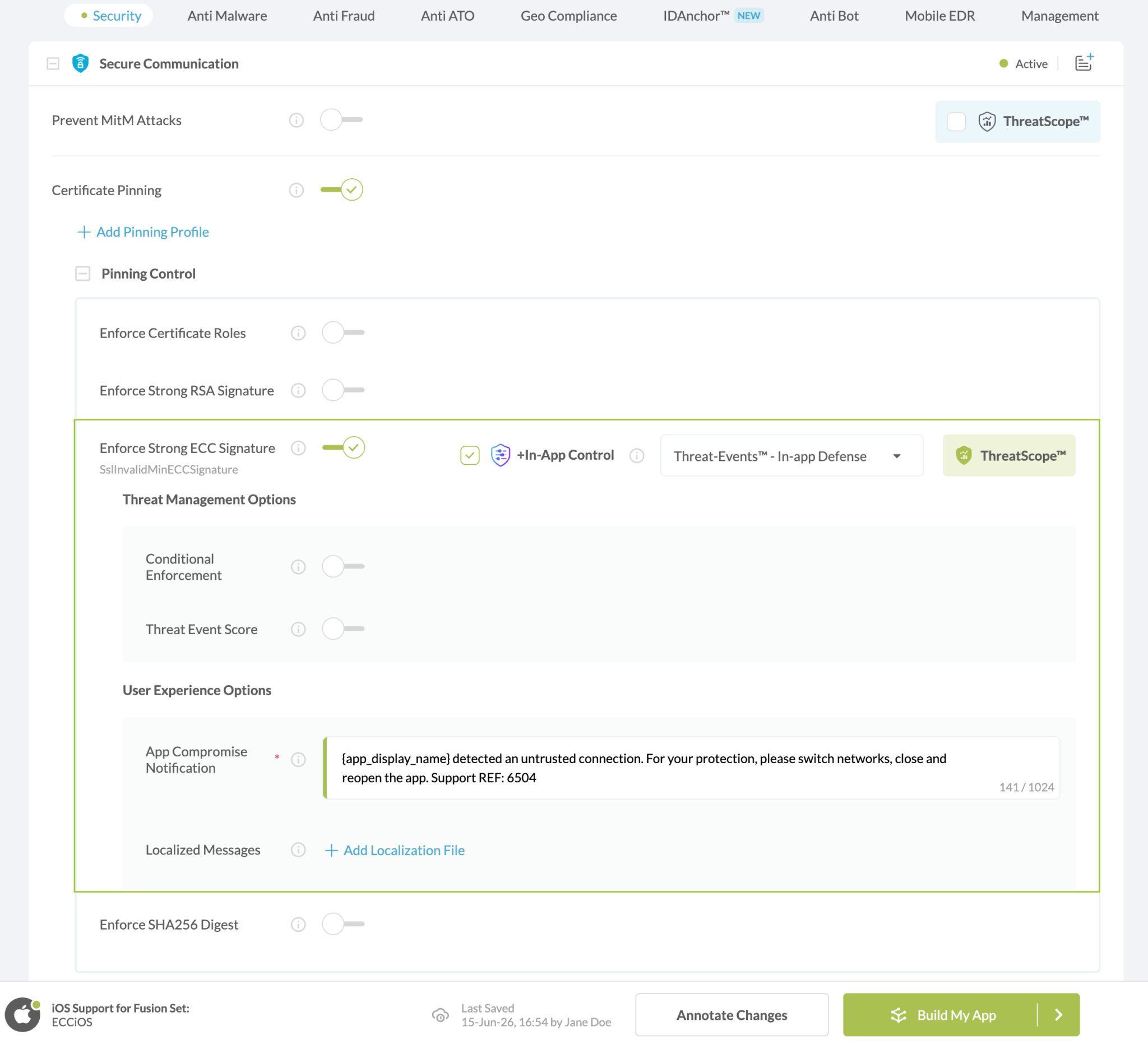Image resolution: width=1148 pixels, height=1044 pixels.
Task: Toggle Prevent MitM Attacks switch
Action: point(342,120)
